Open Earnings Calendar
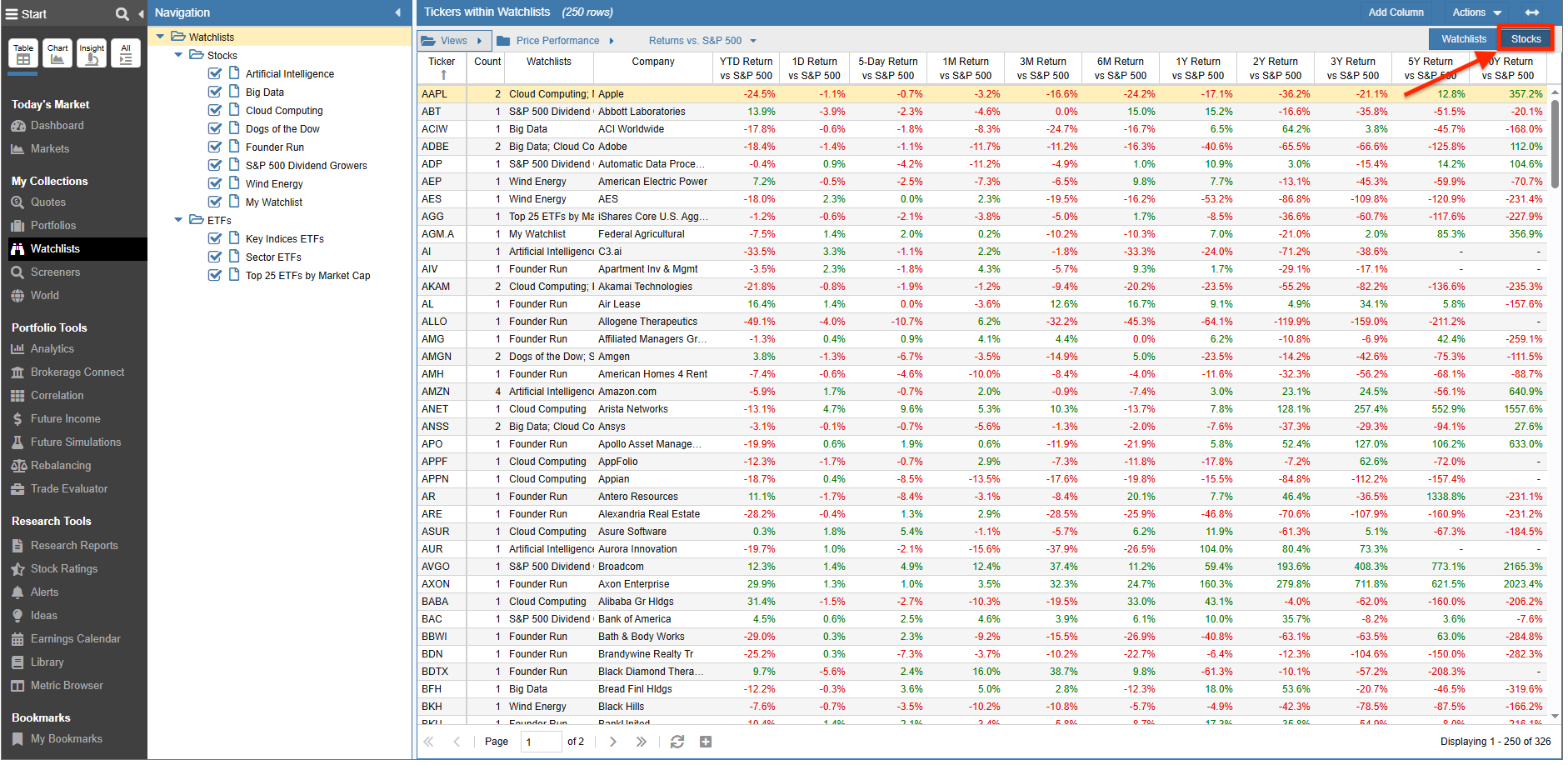Screen dimensions: 1568x765 click(75, 639)
